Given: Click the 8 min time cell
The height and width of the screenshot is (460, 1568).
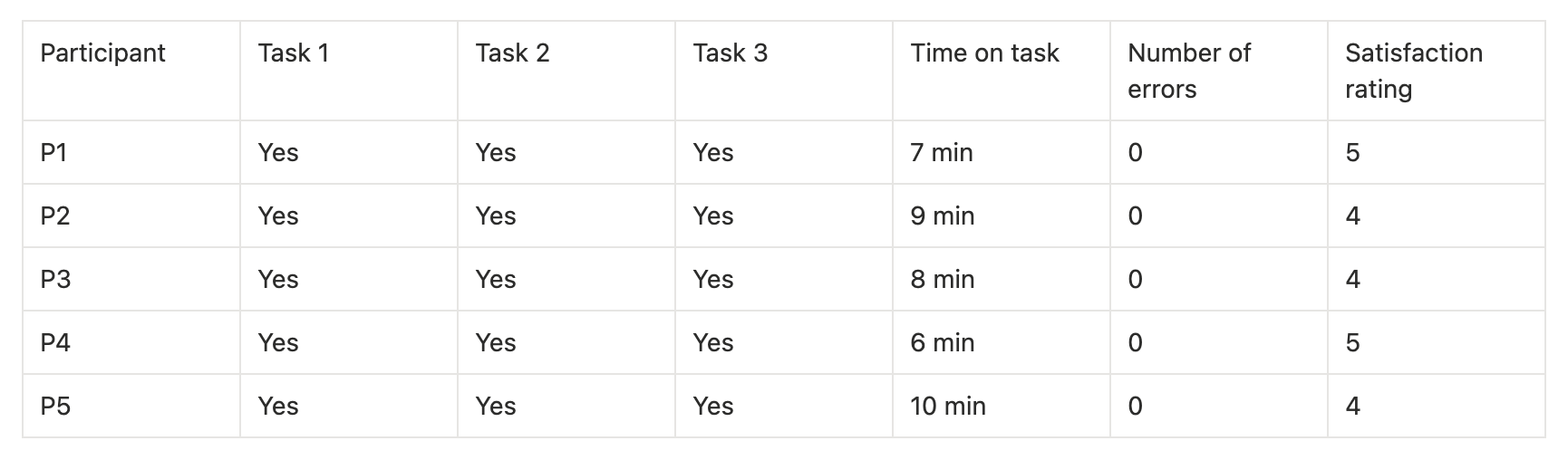Looking at the screenshot, I should pyautogui.click(x=943, y=279).
